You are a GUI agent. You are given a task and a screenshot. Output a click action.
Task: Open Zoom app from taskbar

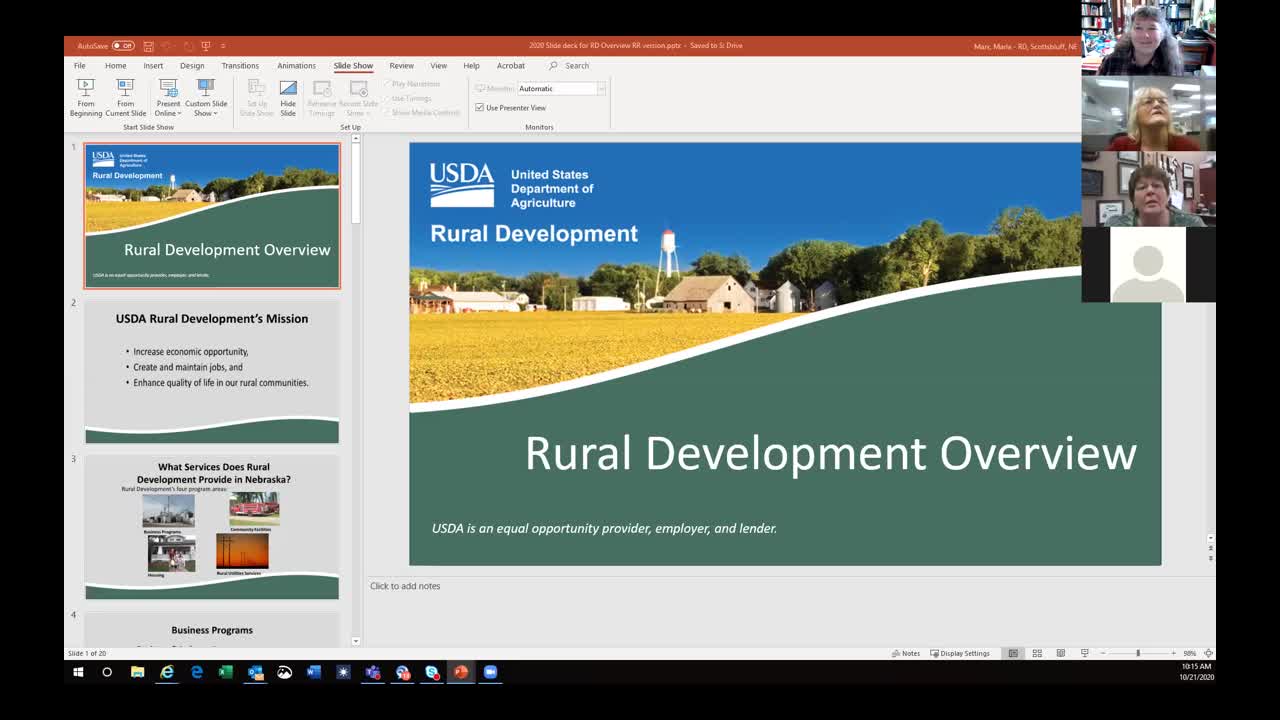click(x=490, y=672)
